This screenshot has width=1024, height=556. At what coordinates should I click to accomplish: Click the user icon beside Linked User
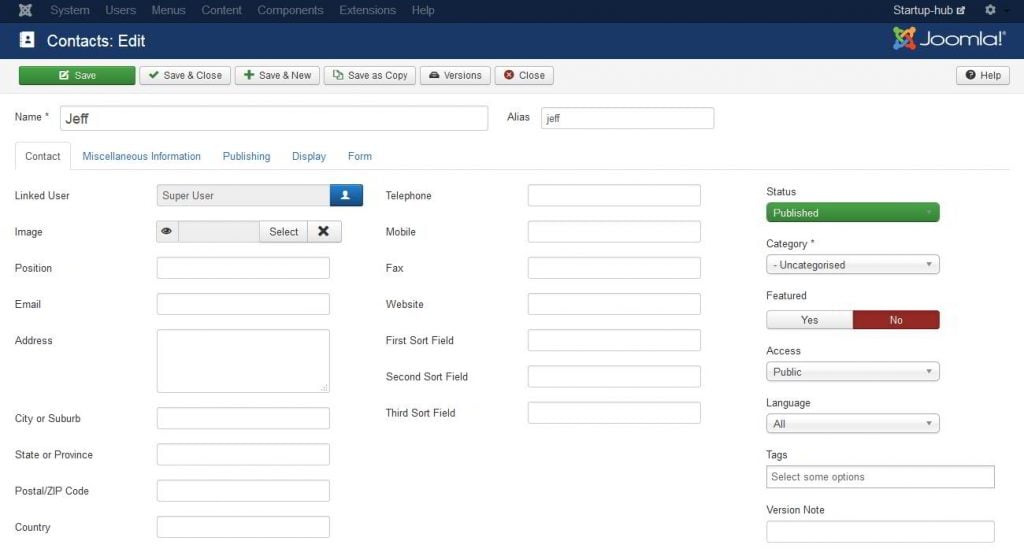pos(346,196)
